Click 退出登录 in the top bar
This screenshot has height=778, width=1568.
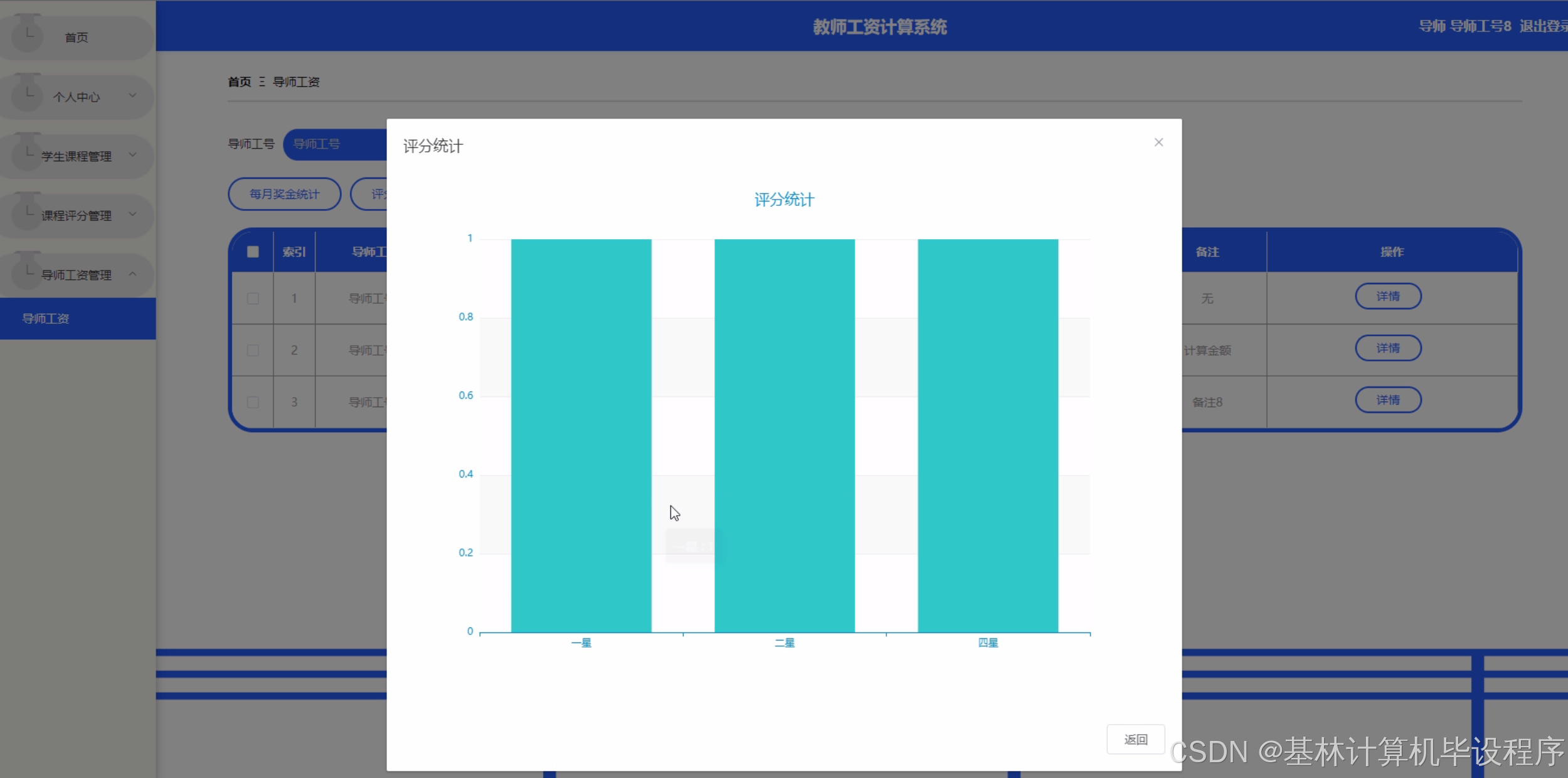point(1543,26)
